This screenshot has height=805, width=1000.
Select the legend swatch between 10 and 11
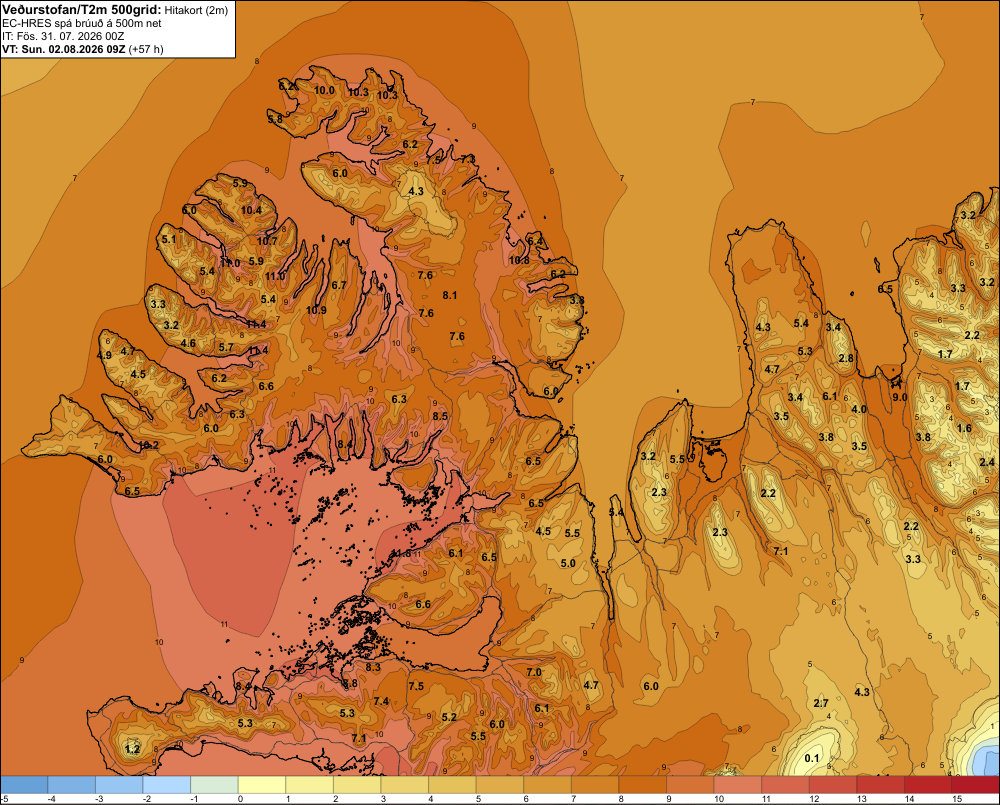tap(738, 785)
